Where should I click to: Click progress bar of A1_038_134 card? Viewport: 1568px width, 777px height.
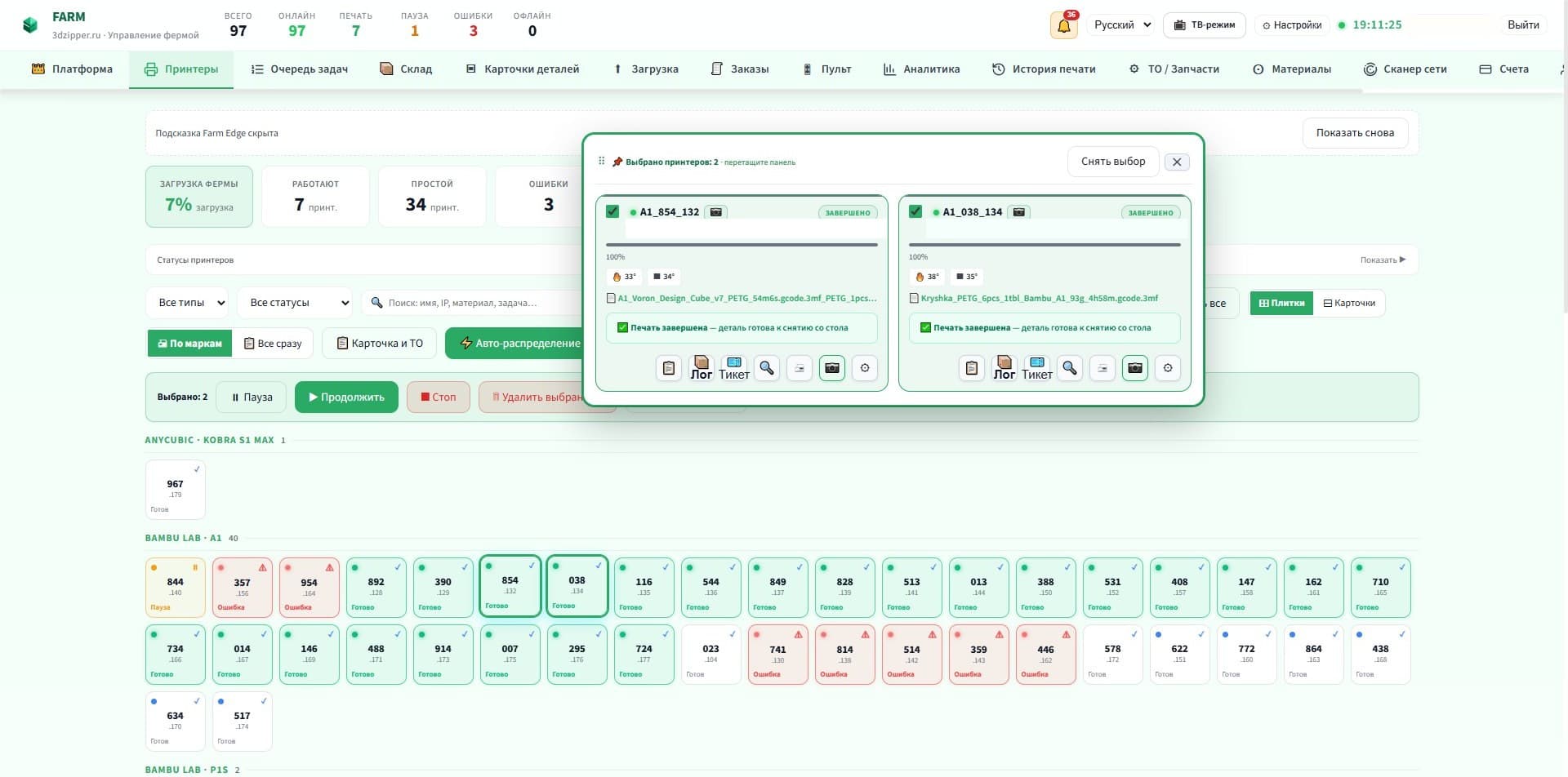[x=1045, y=245]
